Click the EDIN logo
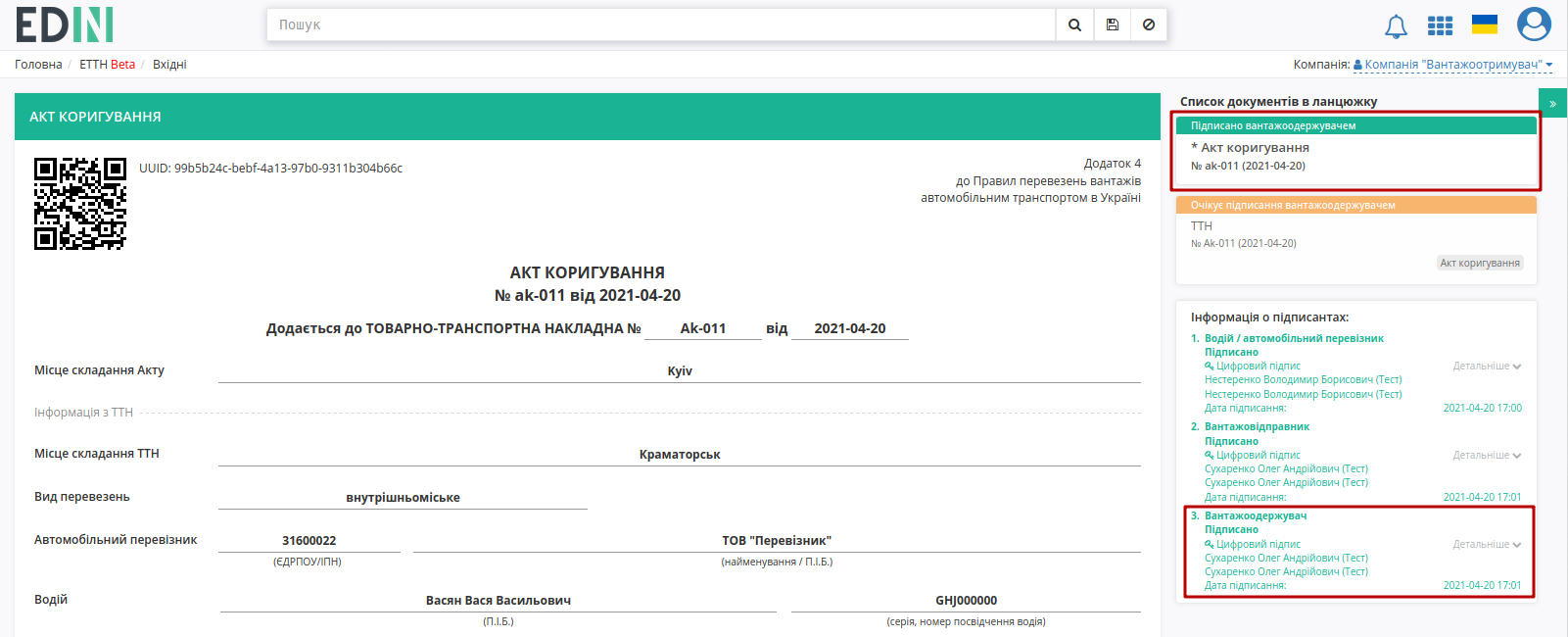 pos(65,24)
